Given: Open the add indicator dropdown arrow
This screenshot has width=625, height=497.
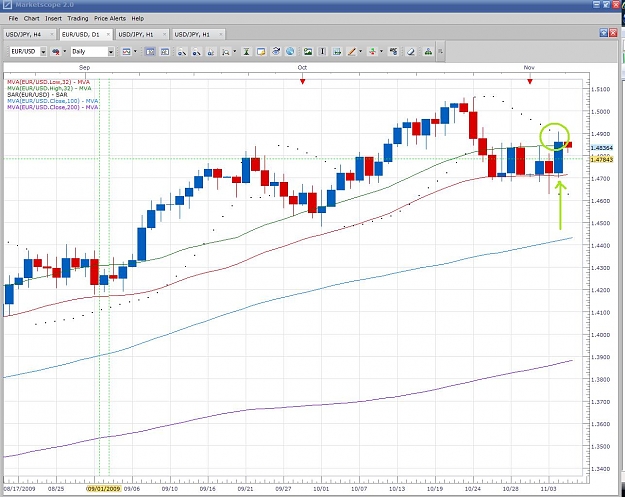Looking at the screenshot, I should click(x=381, y=51).
